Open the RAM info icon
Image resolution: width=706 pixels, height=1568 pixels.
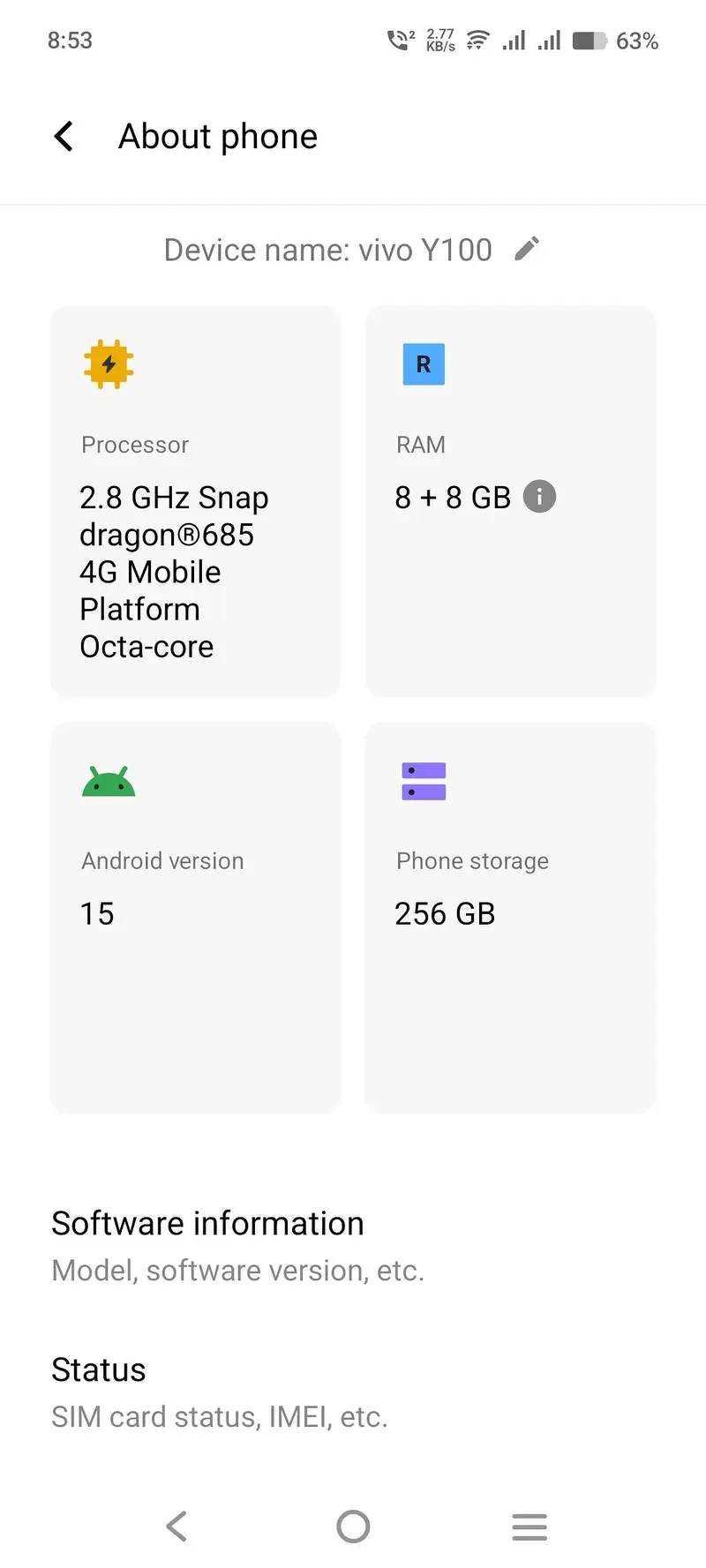coord(539,497)
